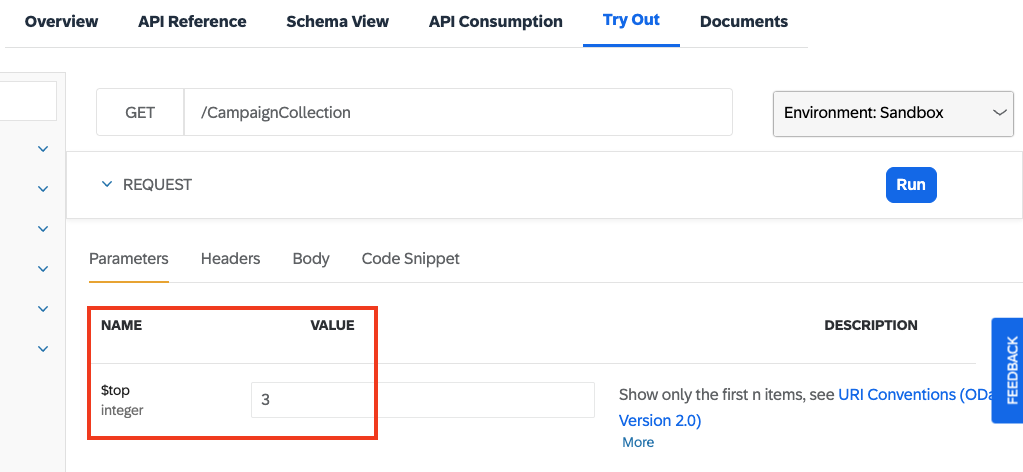
Task: Expand the first sidebar chevron item
Action: (x=43, y=149)
